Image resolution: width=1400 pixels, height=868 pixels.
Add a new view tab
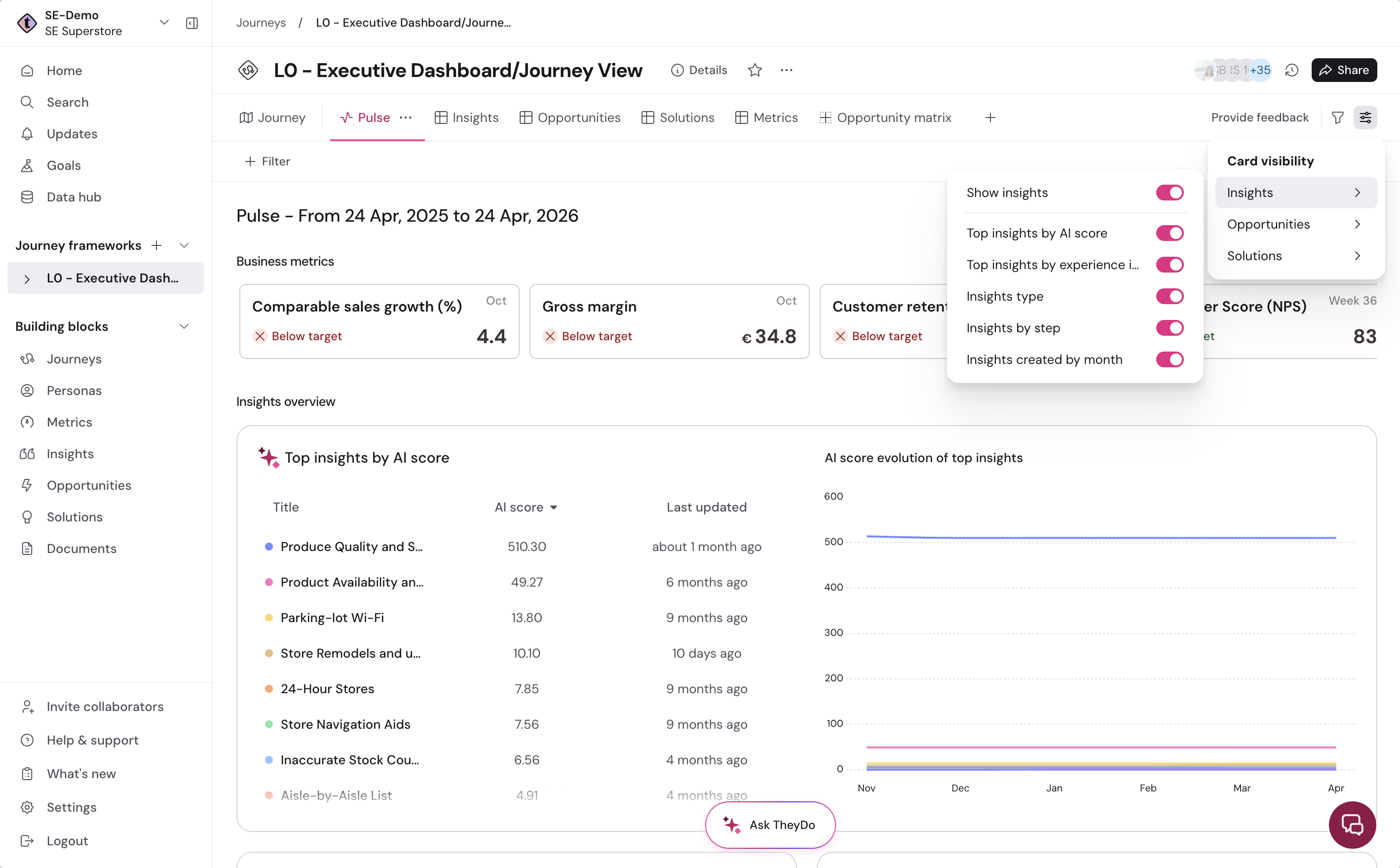(990, 118)
